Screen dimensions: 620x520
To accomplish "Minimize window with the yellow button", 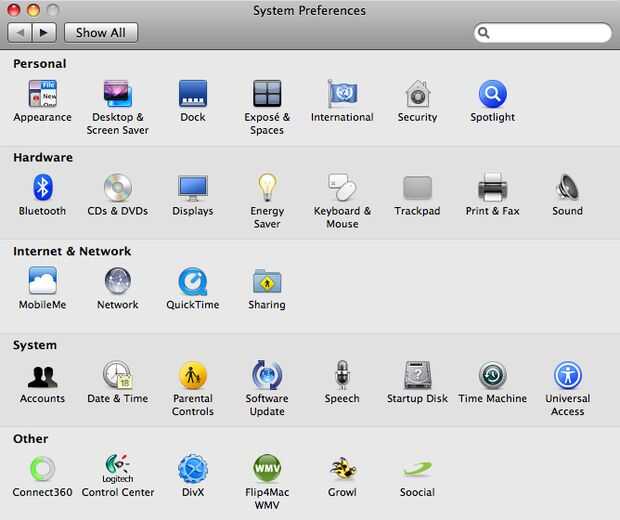I will pyautogui.click(x=33, y=9).
